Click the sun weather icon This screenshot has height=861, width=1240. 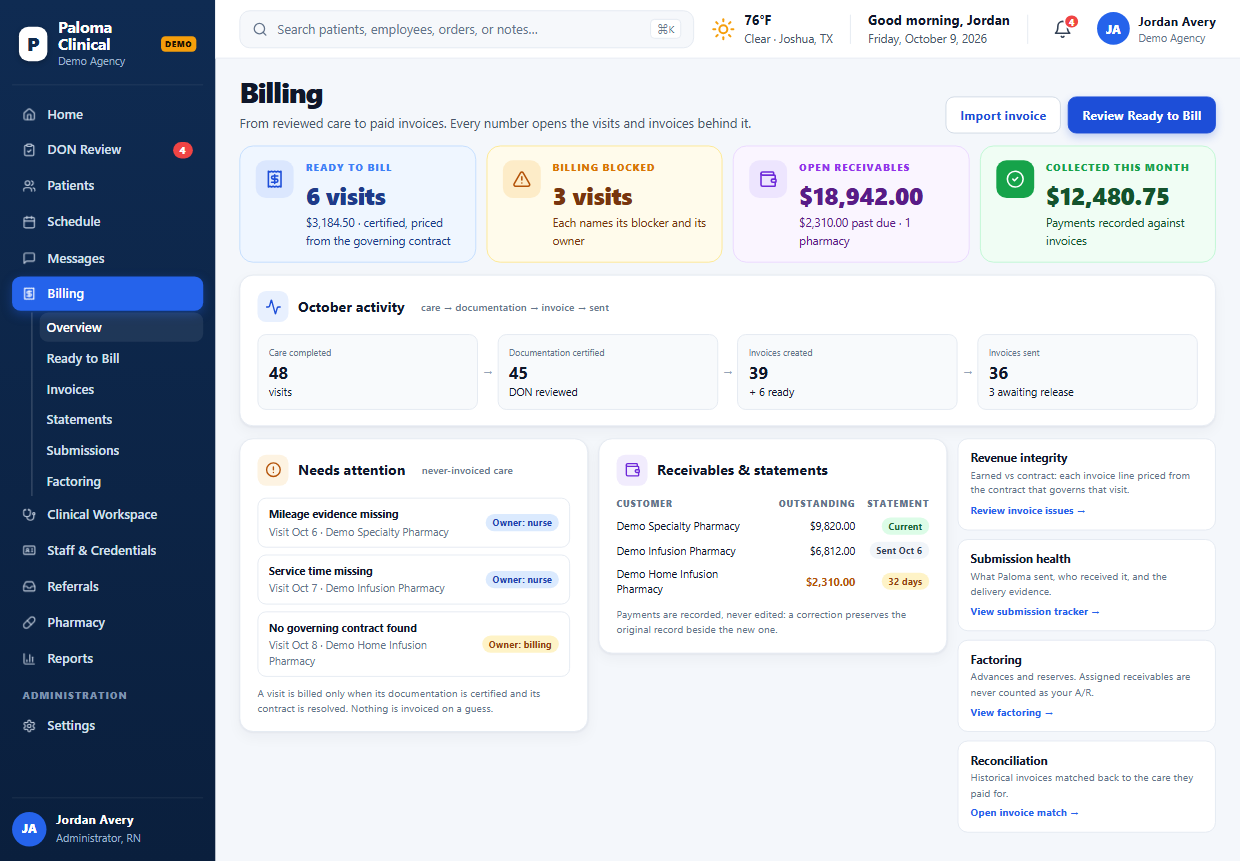pos(723,30)
